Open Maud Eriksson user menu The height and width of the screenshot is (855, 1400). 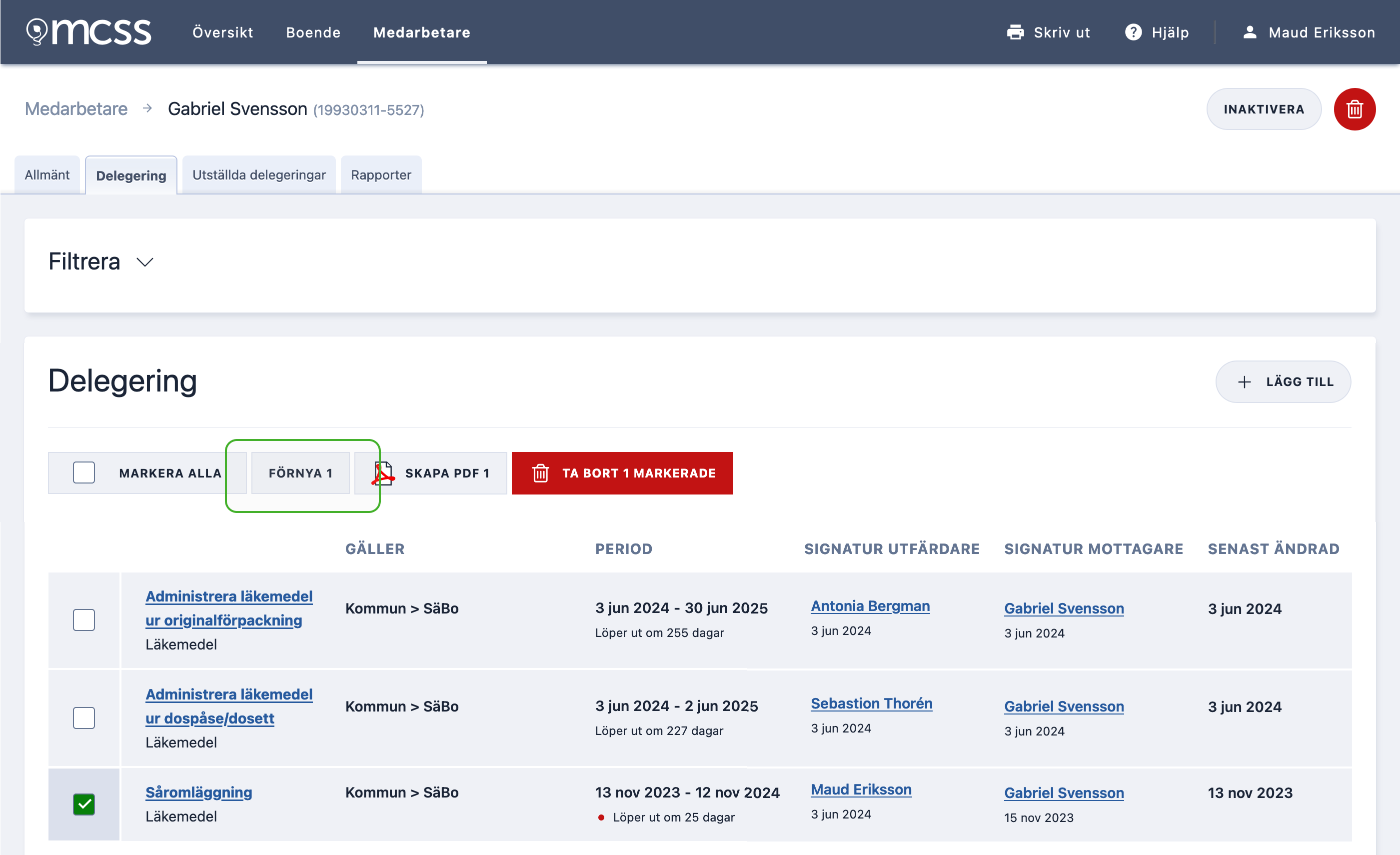[x=1309, y=32]
